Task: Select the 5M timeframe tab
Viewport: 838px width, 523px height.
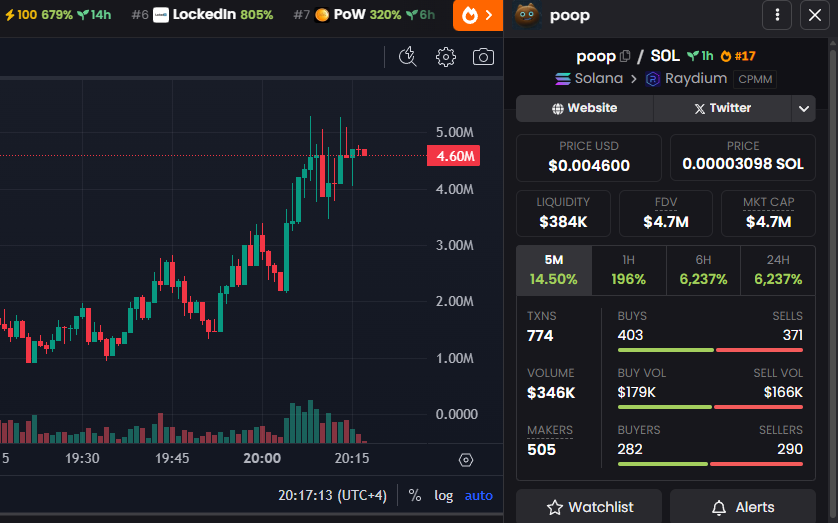Action: pyautogui.click(x=554, y=270)
